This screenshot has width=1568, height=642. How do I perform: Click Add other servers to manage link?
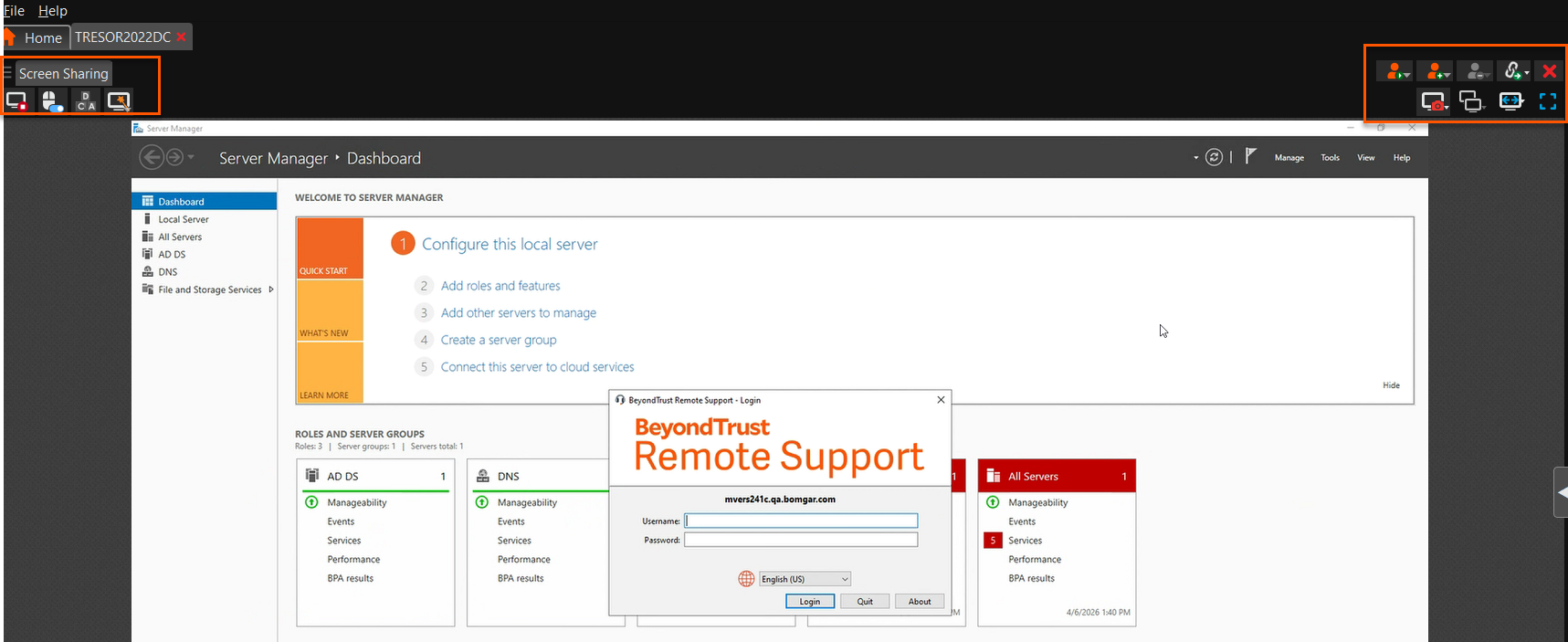[519, 312]
